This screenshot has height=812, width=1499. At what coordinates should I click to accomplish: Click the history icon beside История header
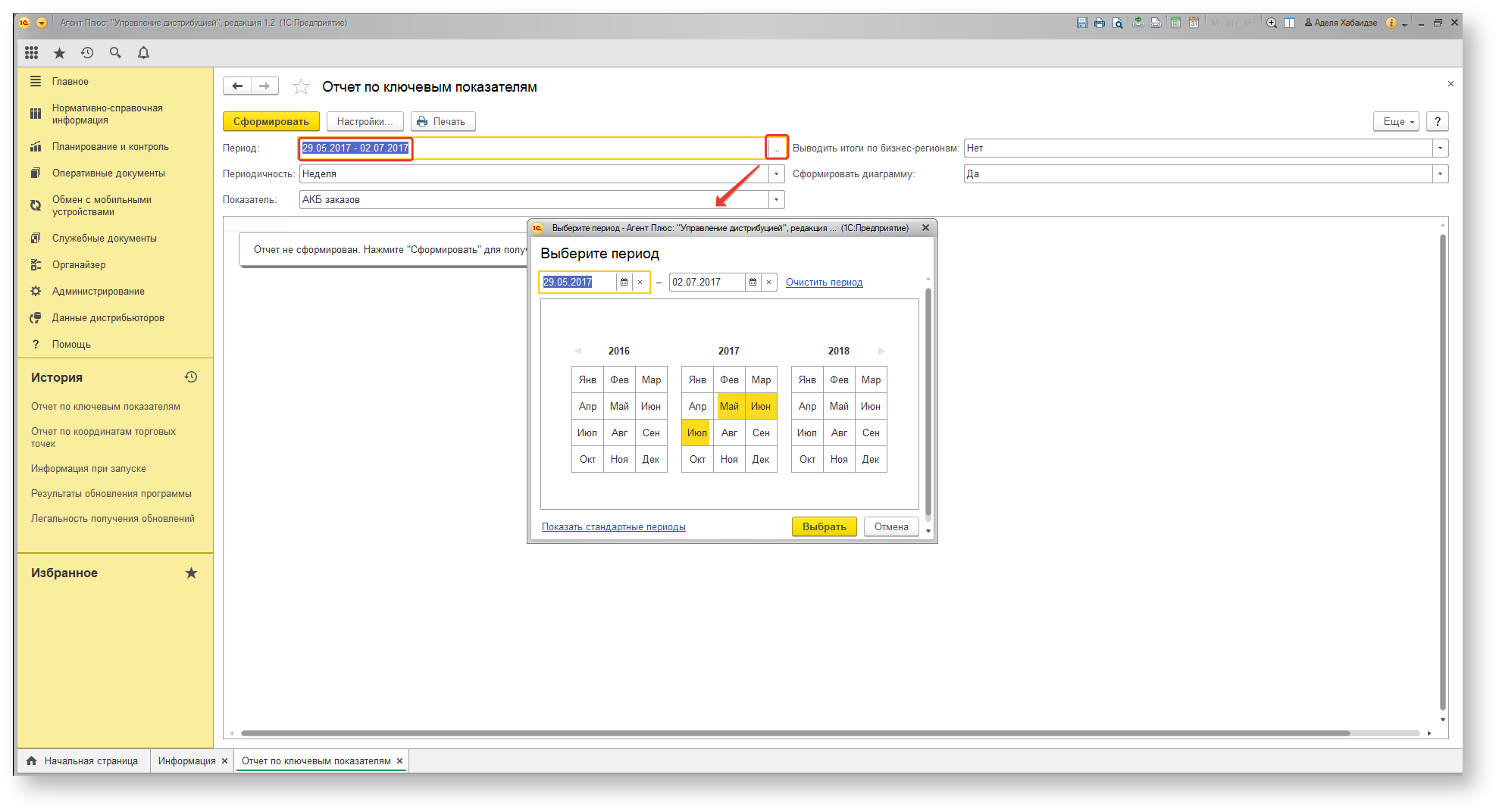pos(191,376)
